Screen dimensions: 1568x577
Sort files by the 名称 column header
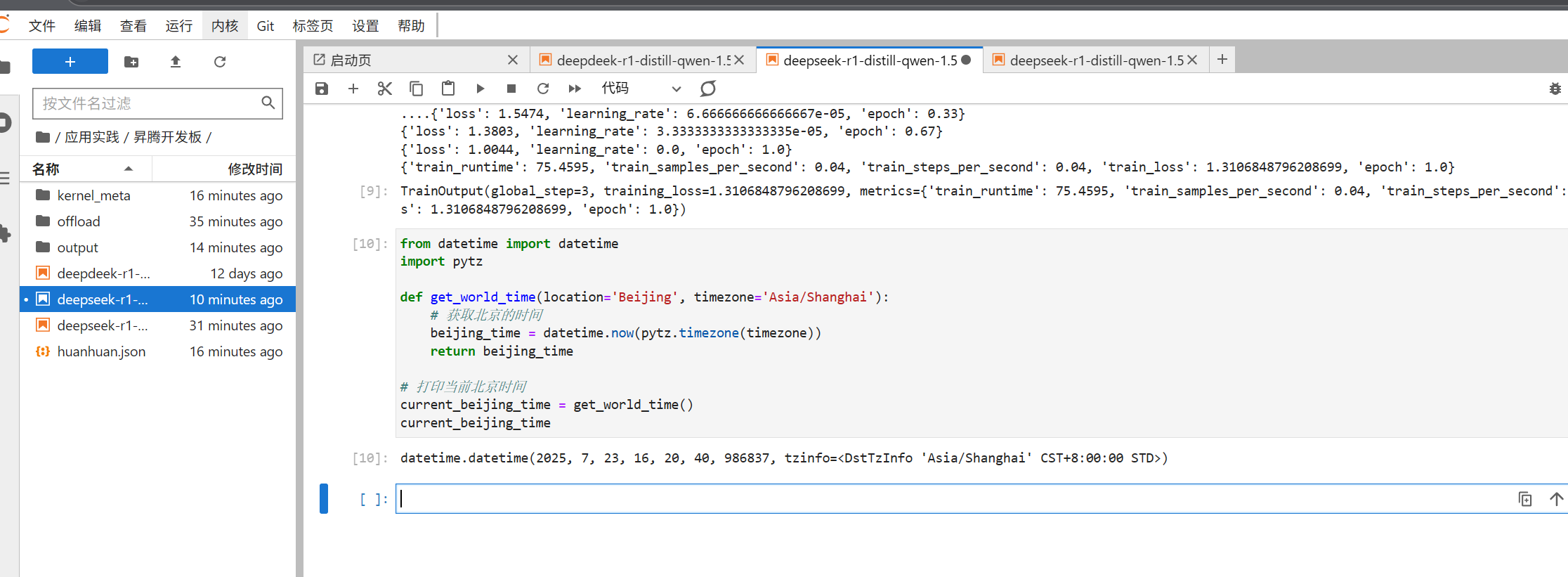click(x=46, y=169)
